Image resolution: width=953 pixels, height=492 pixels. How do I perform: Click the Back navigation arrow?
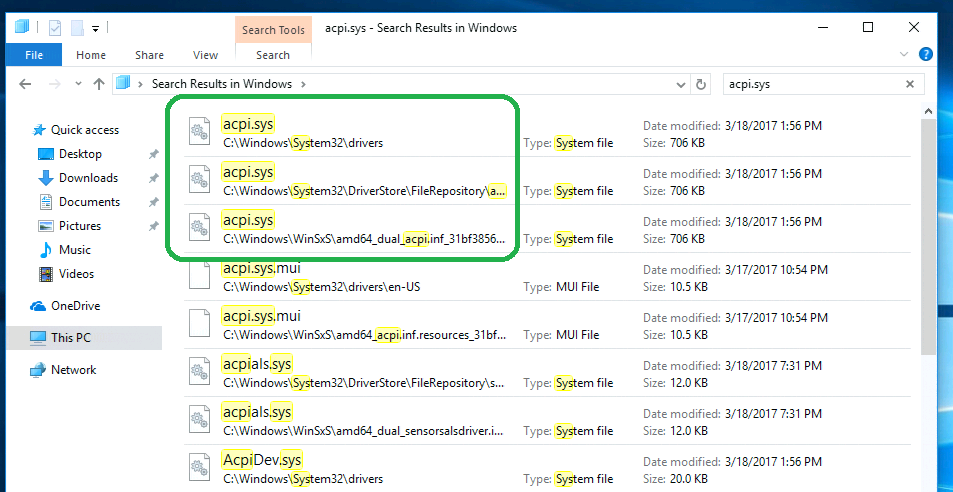[x=25, y=84]
